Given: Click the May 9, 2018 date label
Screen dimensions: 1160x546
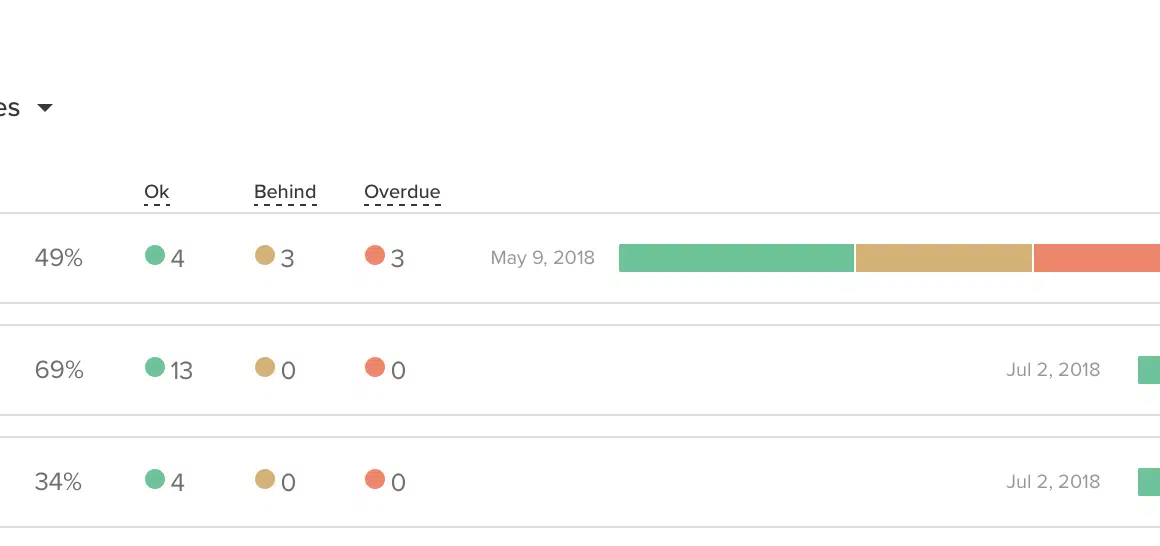Looking at the screenshot, I should click(x=542, y=258).
